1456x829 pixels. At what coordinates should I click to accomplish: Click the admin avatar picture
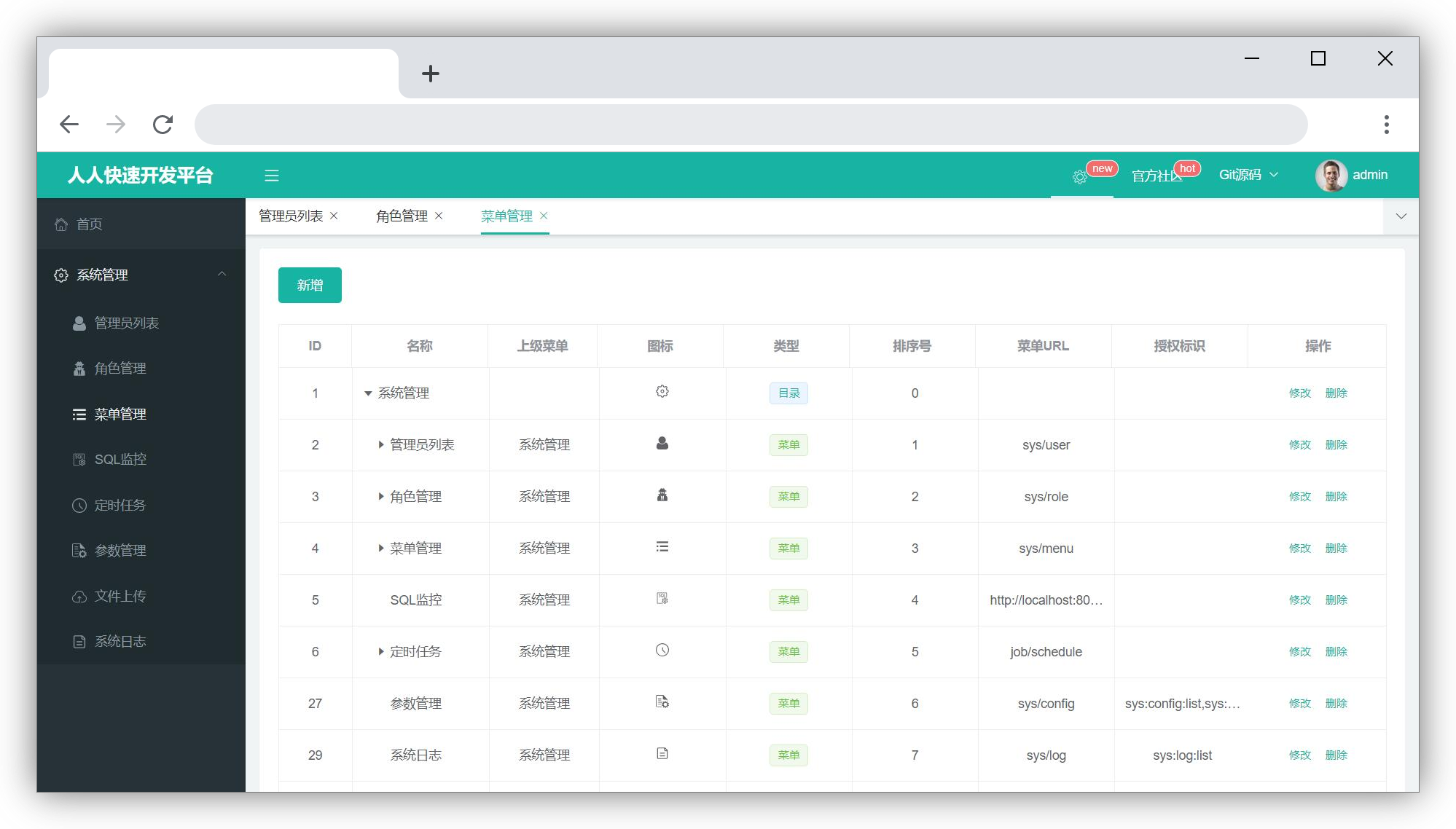point(1331,176)
